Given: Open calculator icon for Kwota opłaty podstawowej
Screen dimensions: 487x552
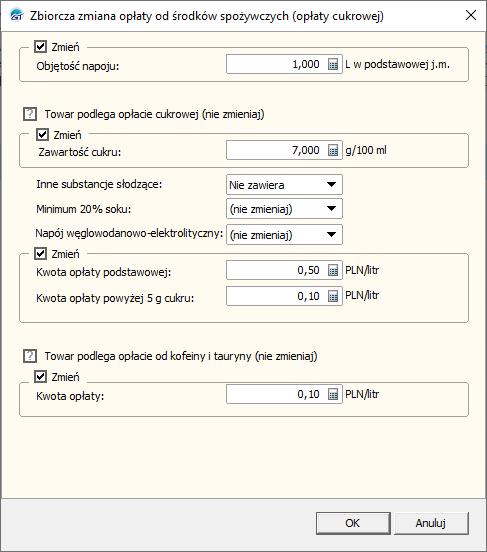Looking at the screenshot, I should pos(333,270).
